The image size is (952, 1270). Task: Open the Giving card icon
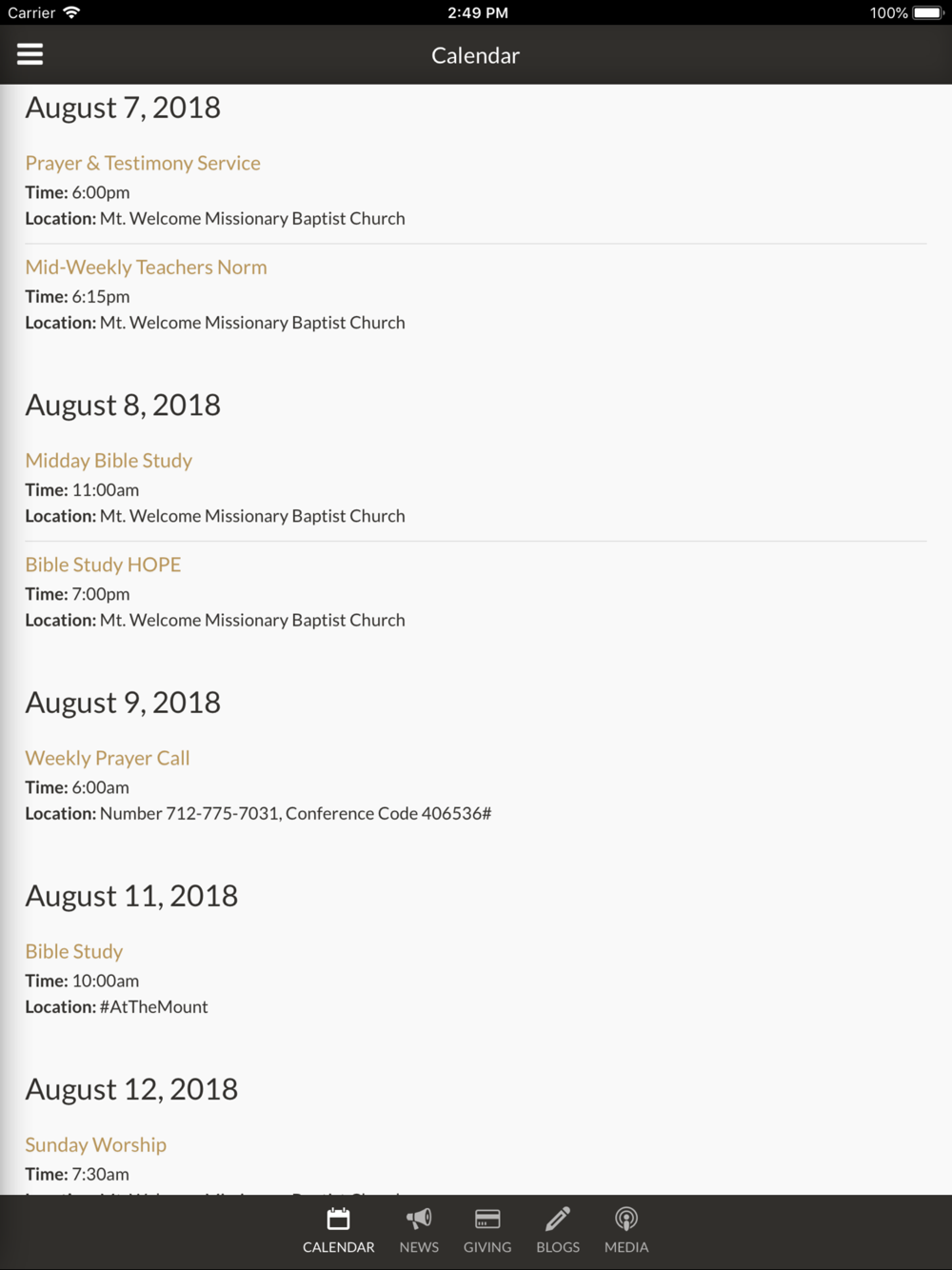[x=487, y=1219]
